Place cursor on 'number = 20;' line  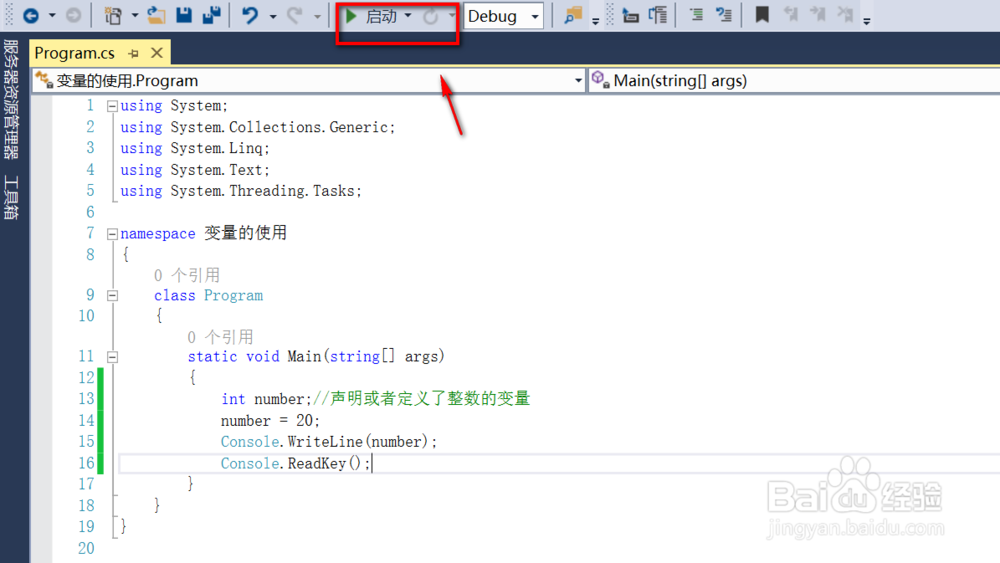pyautogui.click(x=270, y=421)
